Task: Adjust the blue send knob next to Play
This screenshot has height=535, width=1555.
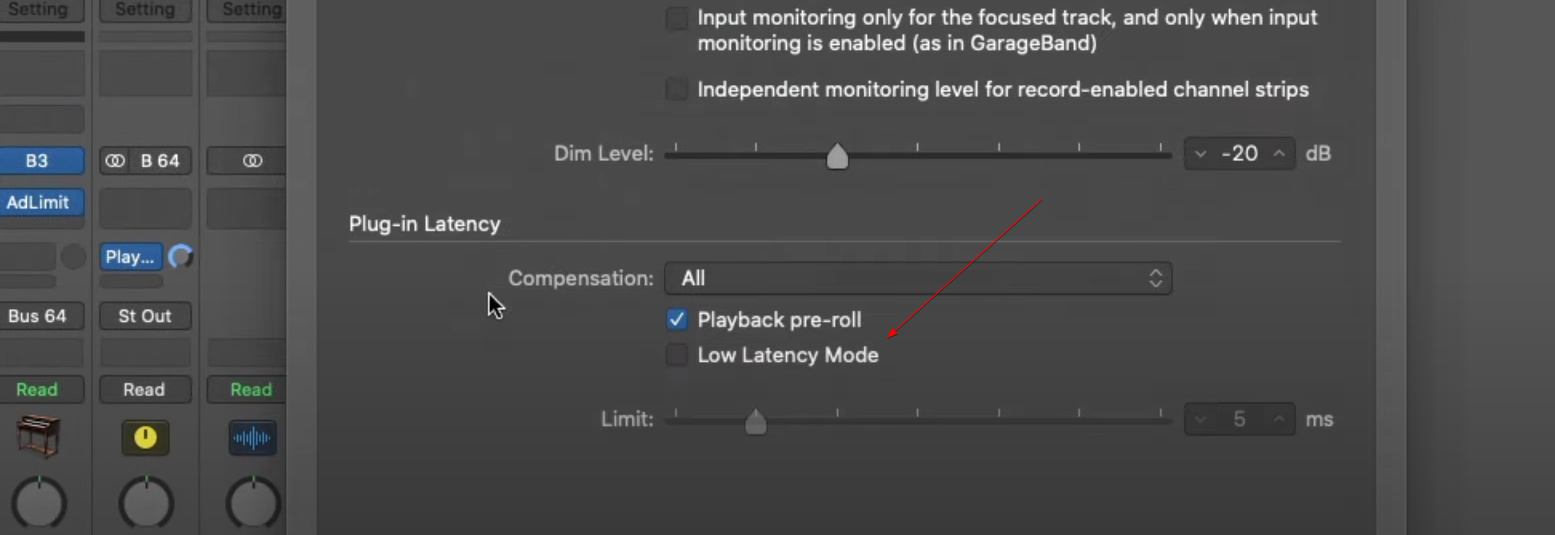Action: tap(181, 257)
